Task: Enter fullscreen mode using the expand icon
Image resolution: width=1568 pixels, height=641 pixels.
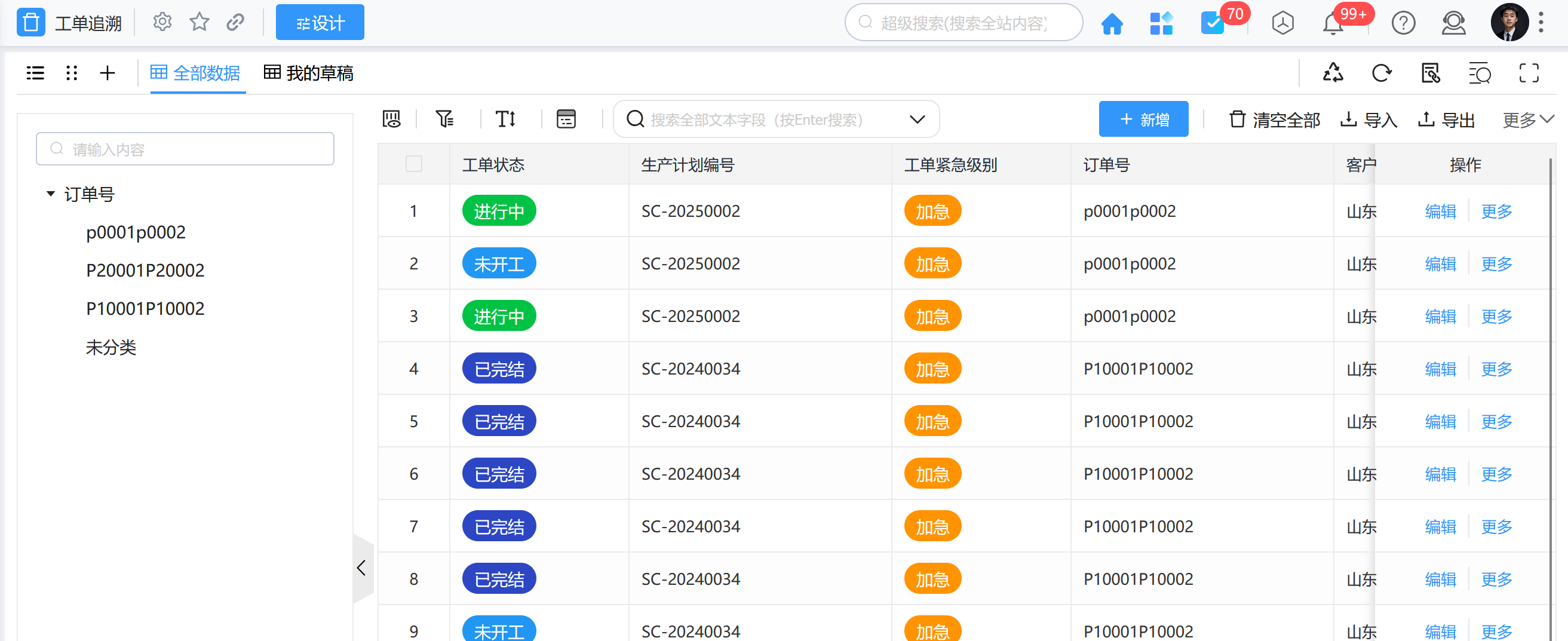Action: [1529, 73]
